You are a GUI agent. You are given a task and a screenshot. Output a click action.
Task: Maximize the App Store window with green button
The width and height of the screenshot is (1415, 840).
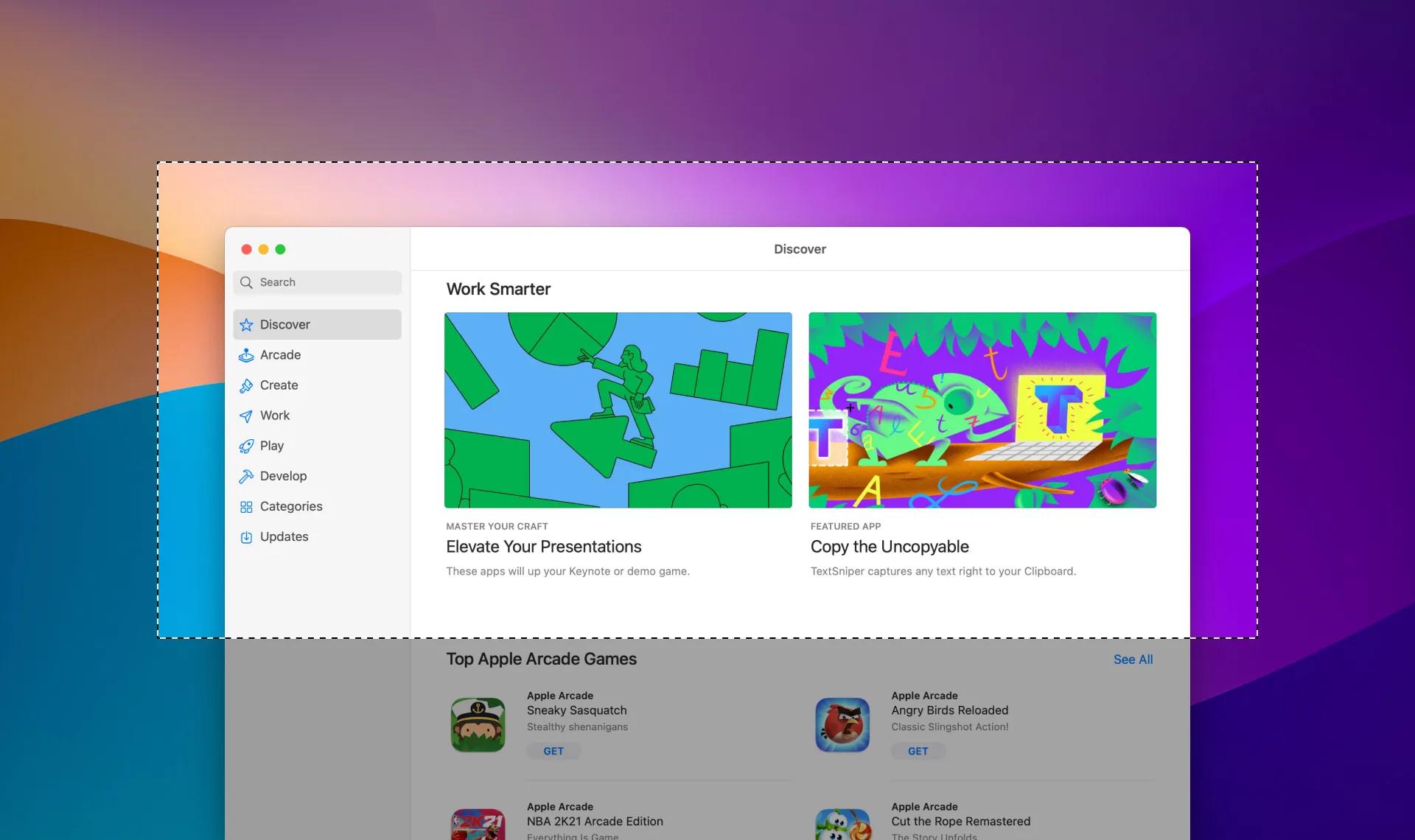coord(280,249)
